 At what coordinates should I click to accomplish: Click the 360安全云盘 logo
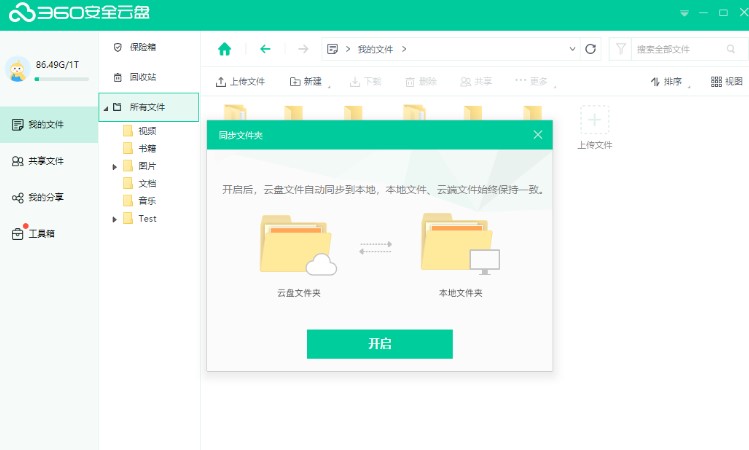coord(79,12)
